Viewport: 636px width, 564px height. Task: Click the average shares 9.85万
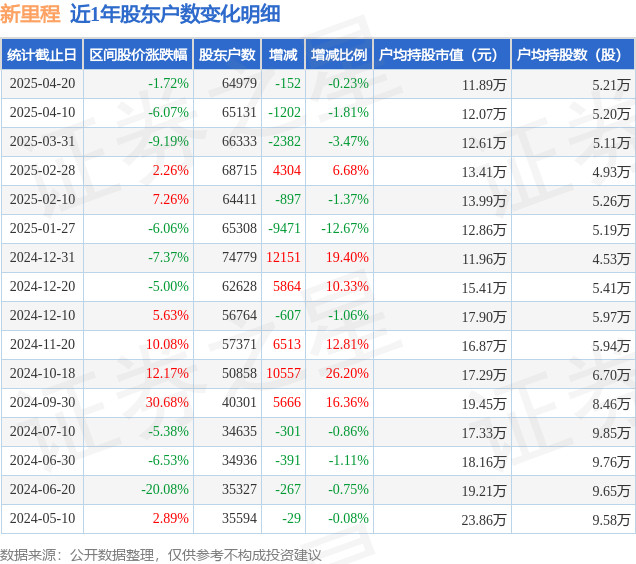tap(611, 433)
